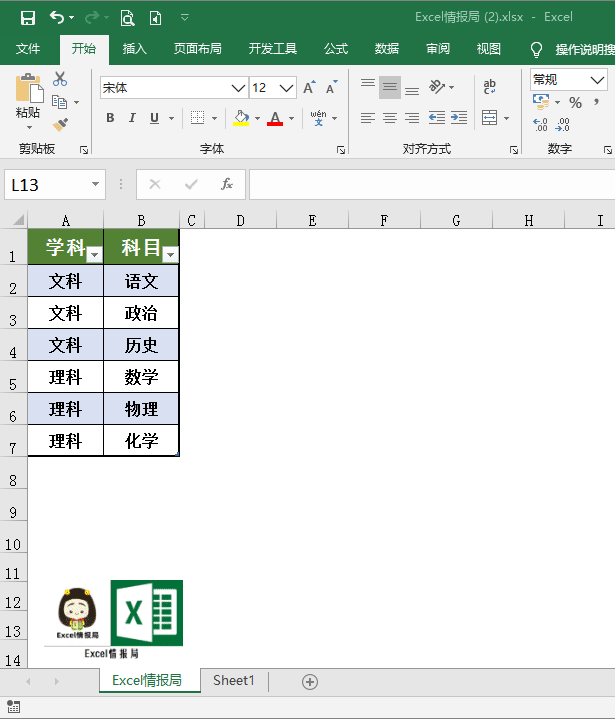Click the Percent Style icon
Screen dimensions: 615x719
(575, 102)
